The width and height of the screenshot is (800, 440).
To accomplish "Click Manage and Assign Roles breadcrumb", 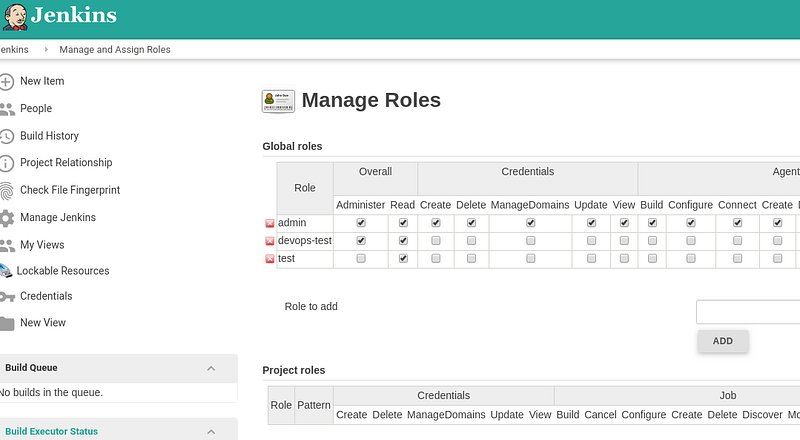I will click(115, 50).
